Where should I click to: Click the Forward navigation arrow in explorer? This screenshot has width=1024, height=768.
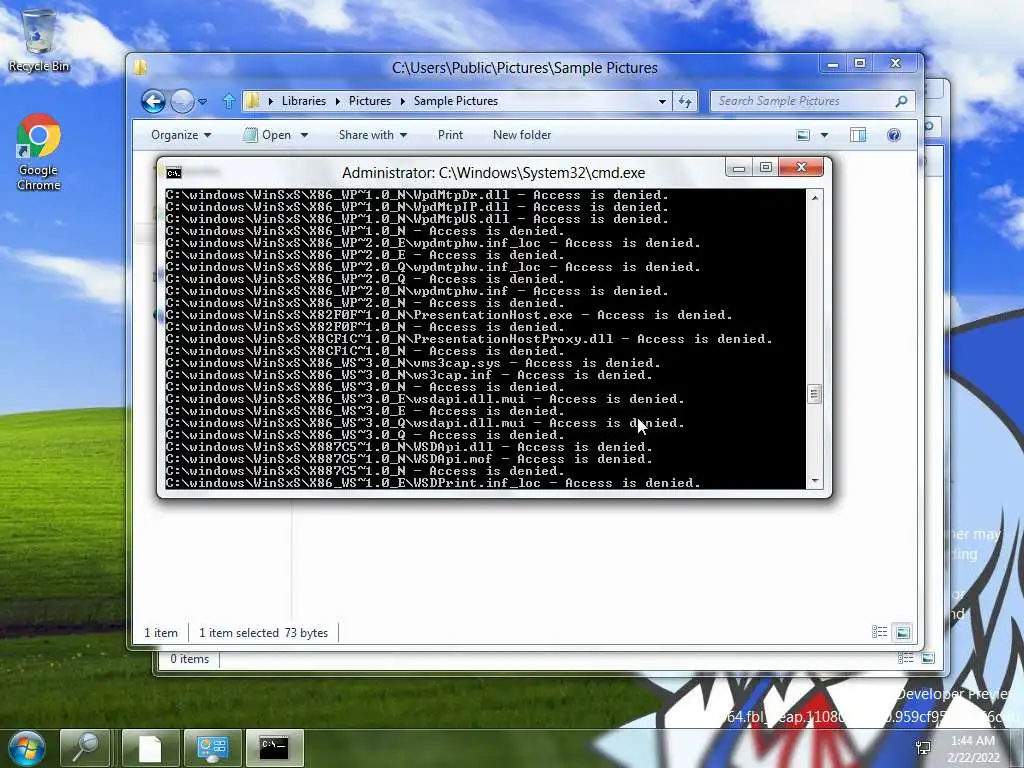point(182,101)
